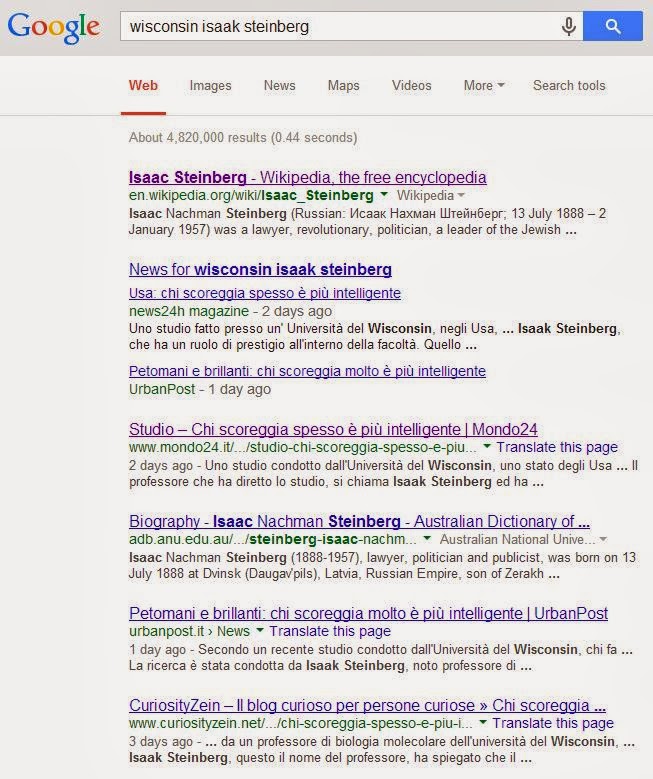
Task: Open Australian Dictionary Biography result
Action: click(x=359, y=521)
